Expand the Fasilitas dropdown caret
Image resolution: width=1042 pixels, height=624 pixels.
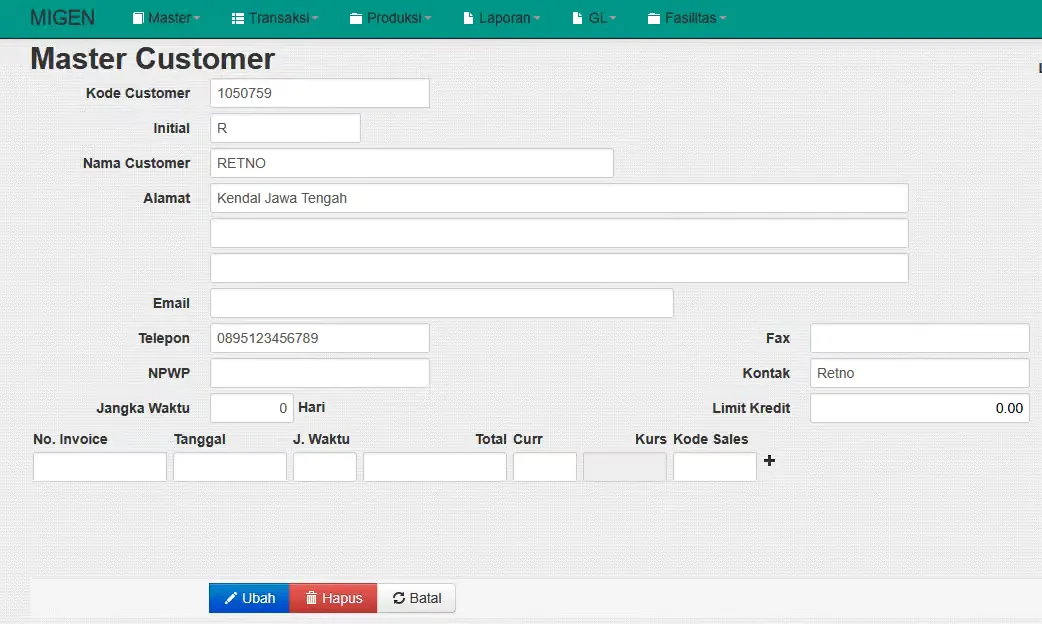[x=722, y=19]
